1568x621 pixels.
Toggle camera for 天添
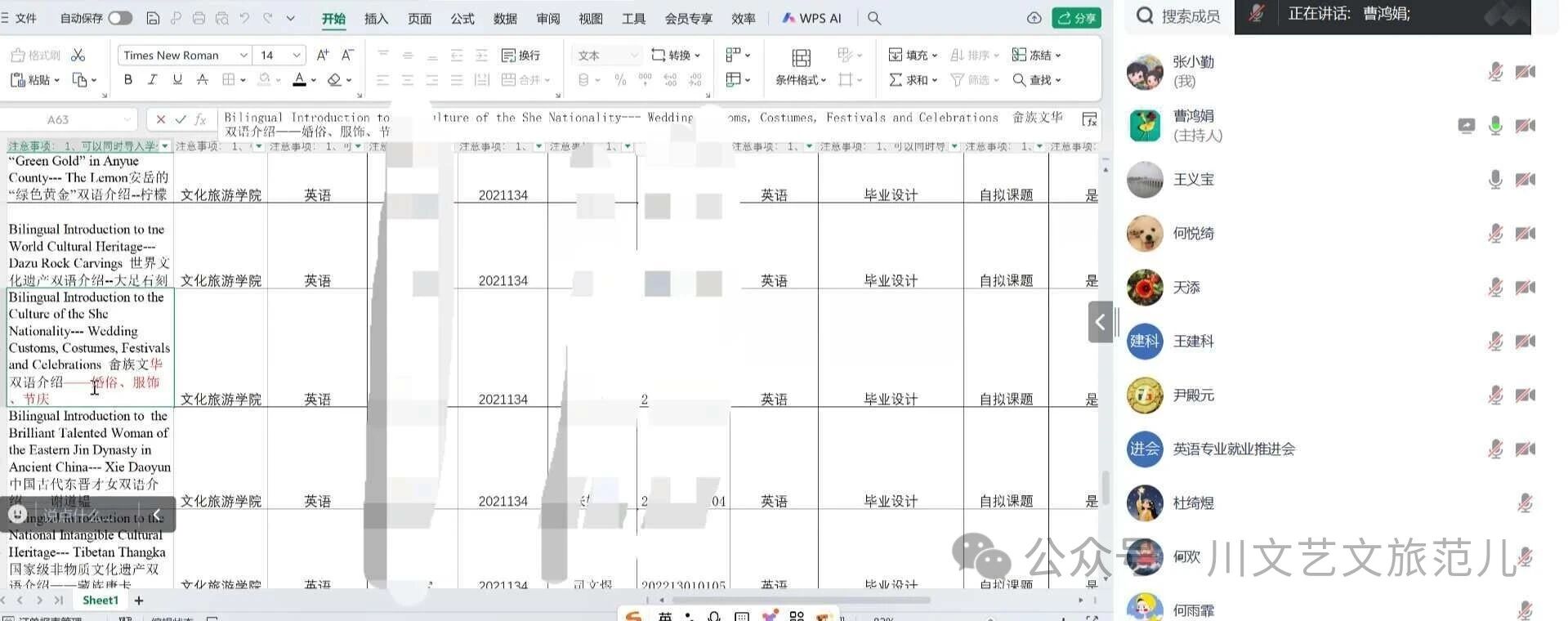(x=1525, y=288)
